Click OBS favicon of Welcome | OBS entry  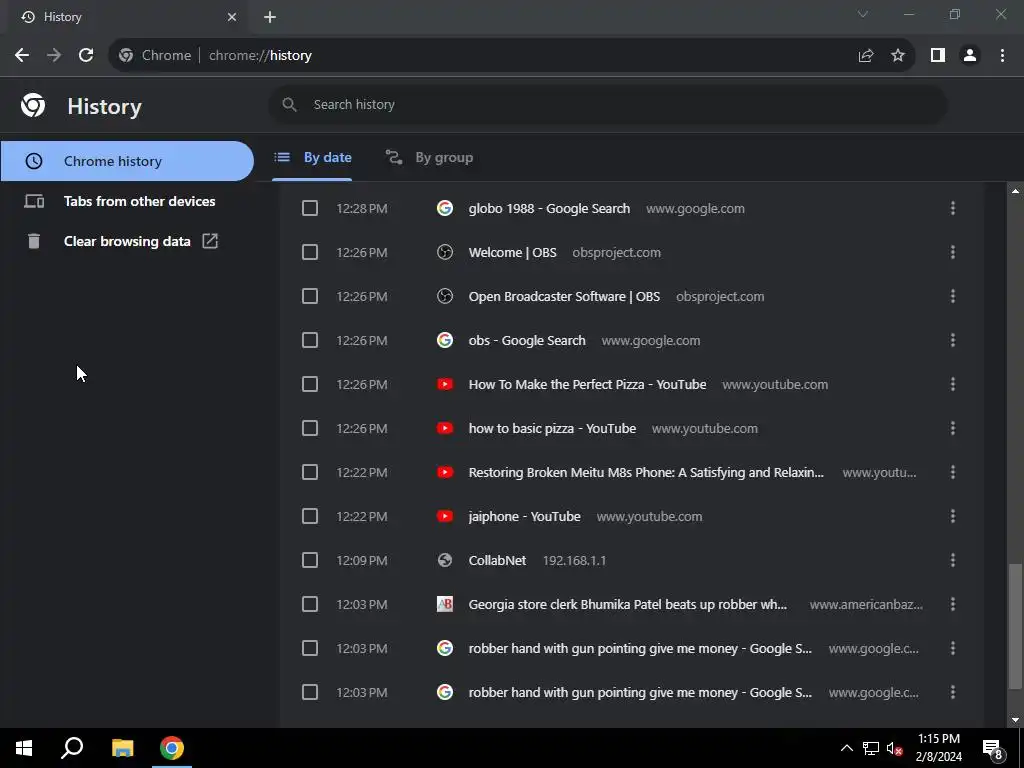pyautogui.click(x=445, y=252)
